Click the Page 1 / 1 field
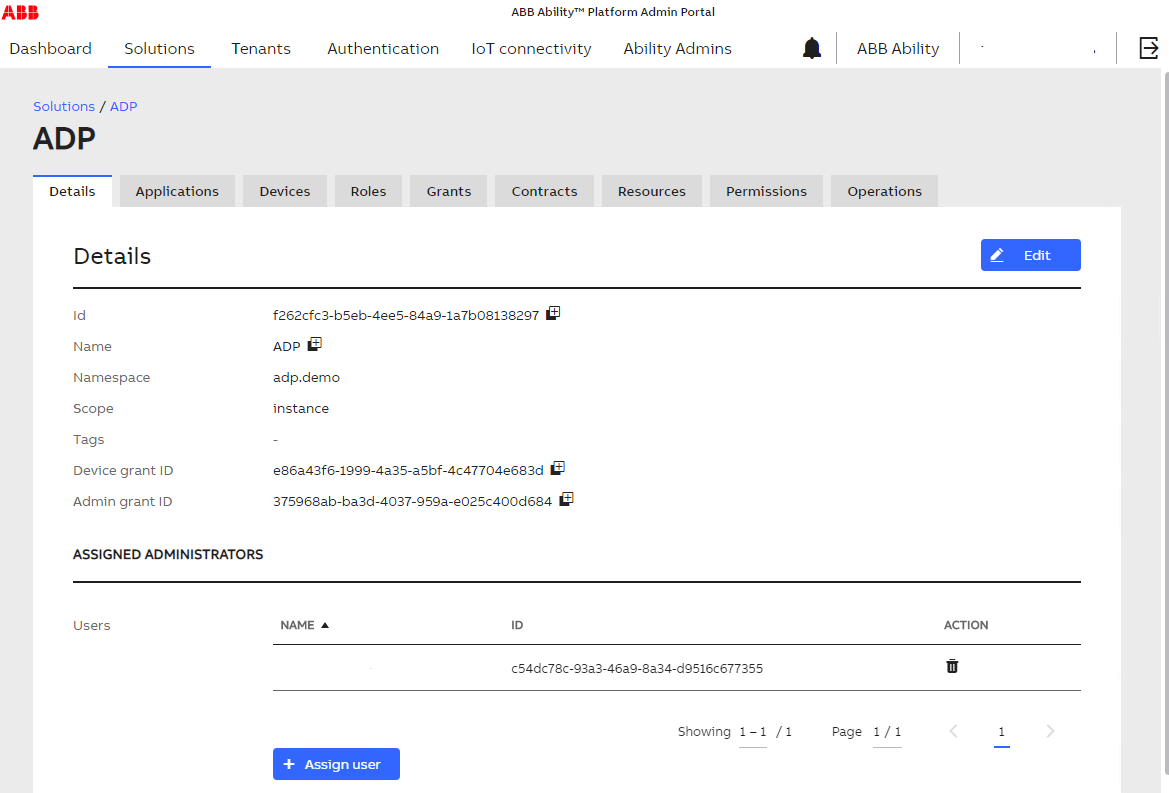Viewport: 1169px width, 793px height. coord(887,732)
